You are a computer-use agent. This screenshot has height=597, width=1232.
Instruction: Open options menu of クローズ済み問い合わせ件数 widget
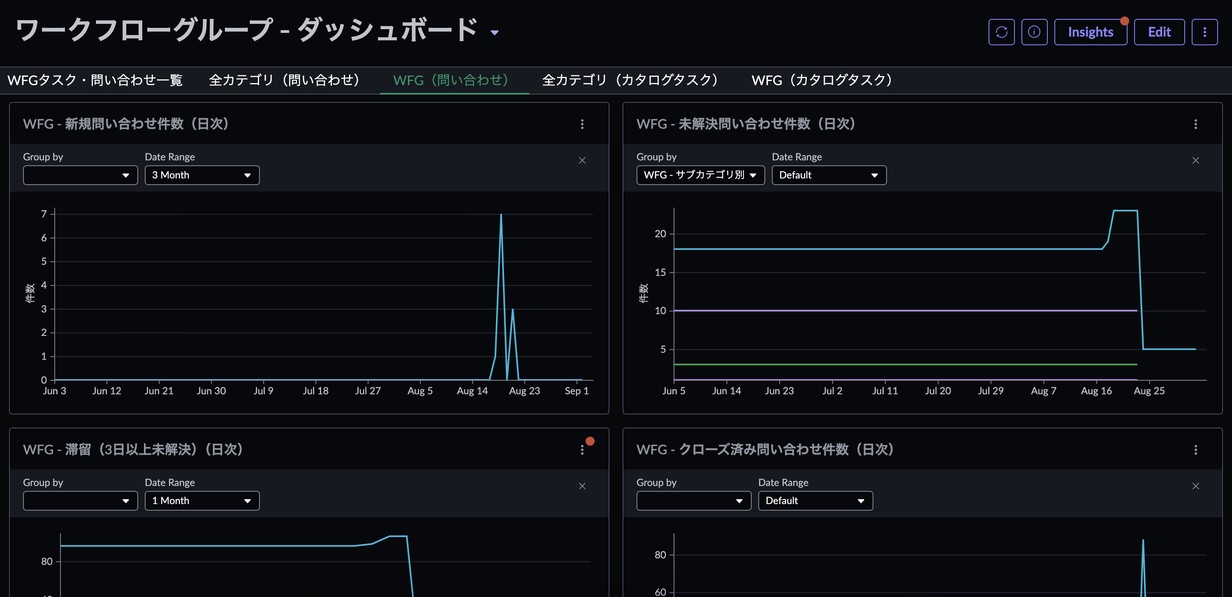point(1195,450)
